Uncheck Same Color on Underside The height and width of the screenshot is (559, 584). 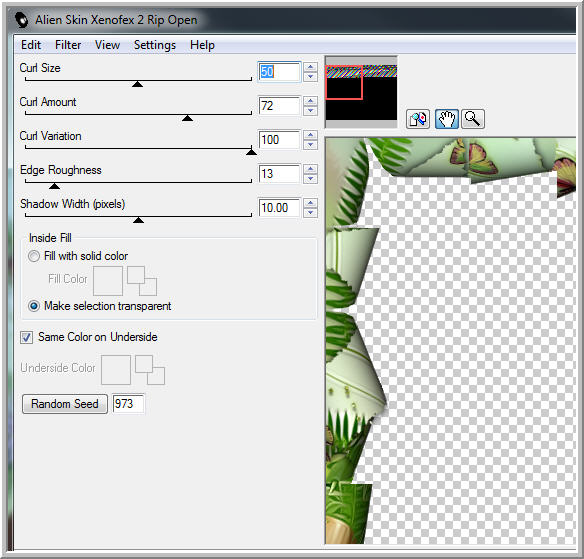pos(26,337)
